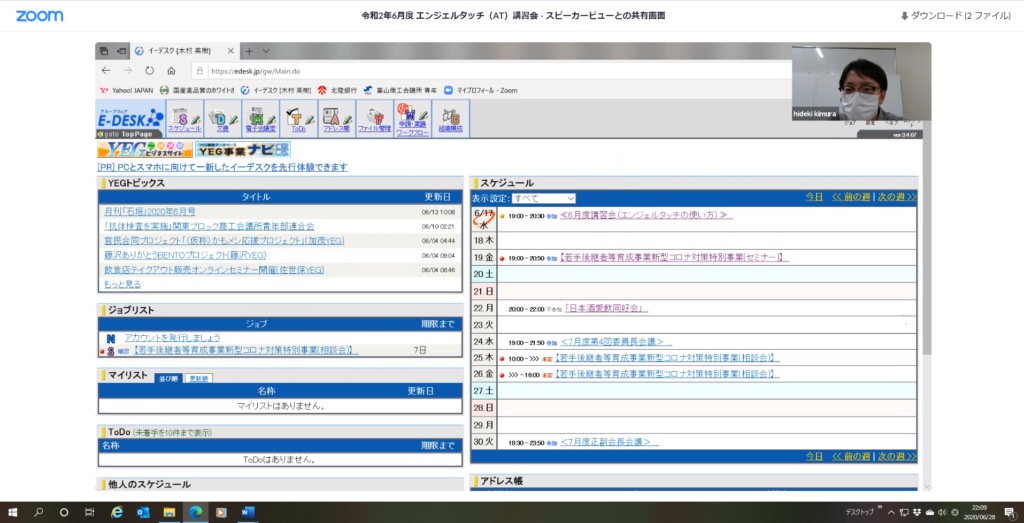Switch My List to 並び順 tab
The height and width of the screenshot is (523, 1024).
click(x=167, y=378)
